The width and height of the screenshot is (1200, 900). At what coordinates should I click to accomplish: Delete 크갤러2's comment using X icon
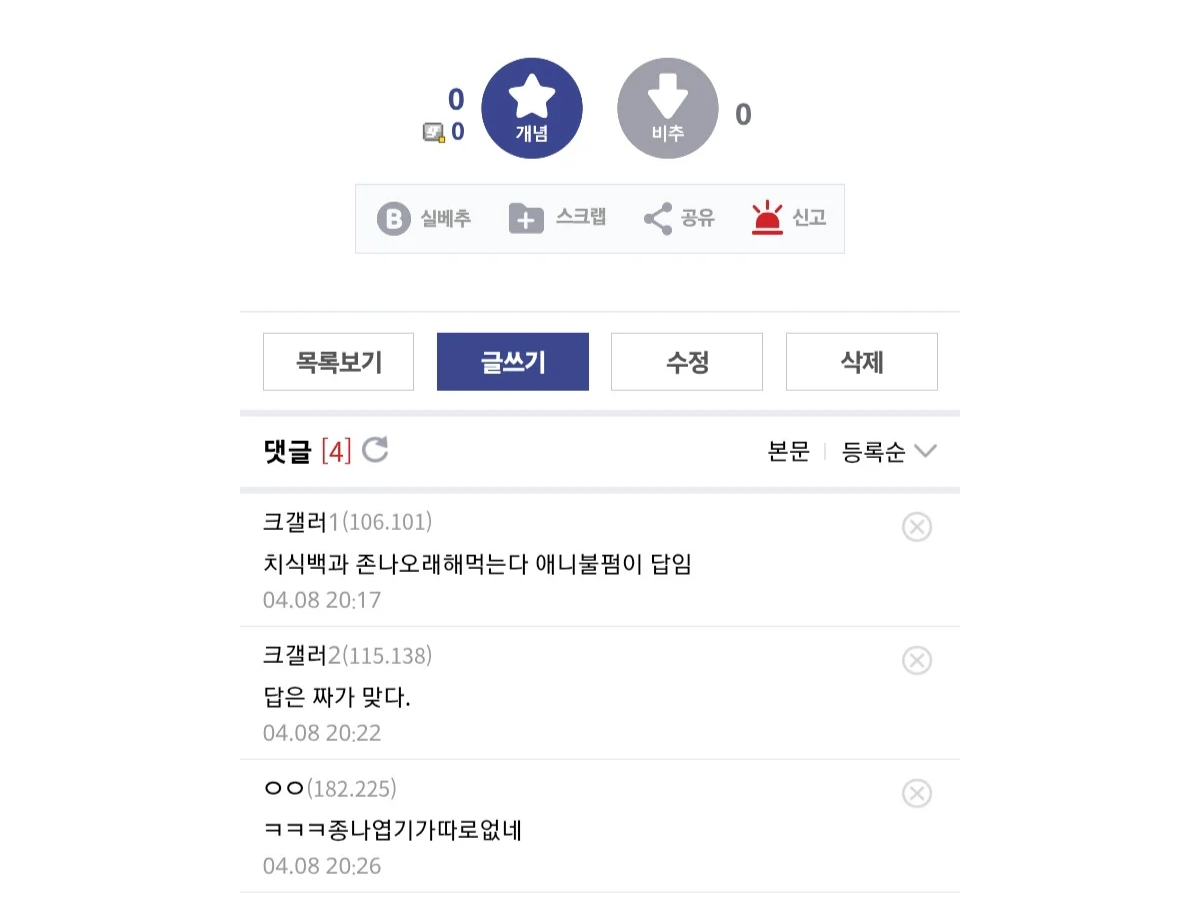click(916, 660)
